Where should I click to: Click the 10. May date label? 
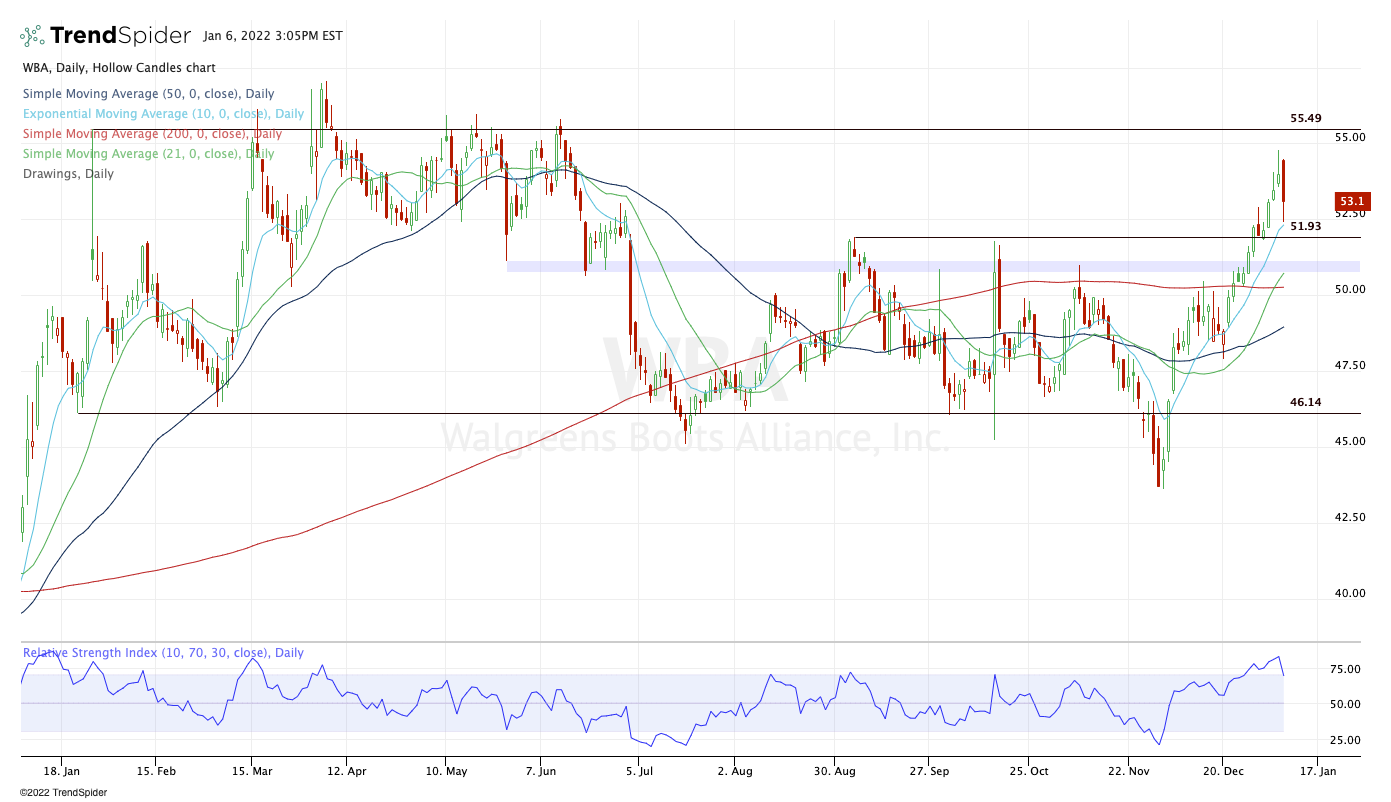[x=445, y=771]
